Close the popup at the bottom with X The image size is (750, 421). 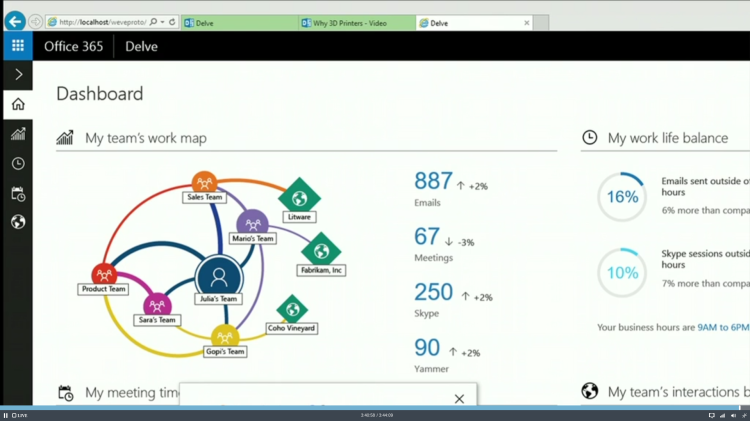point(459,399)
